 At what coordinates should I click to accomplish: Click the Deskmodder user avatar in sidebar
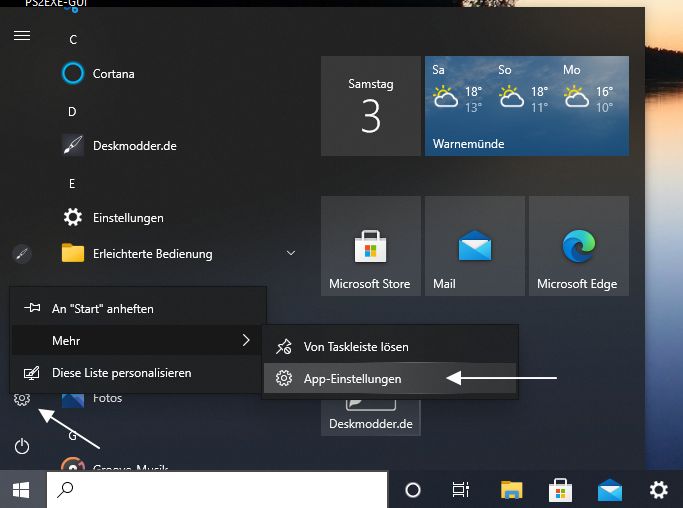click(22, 254)
